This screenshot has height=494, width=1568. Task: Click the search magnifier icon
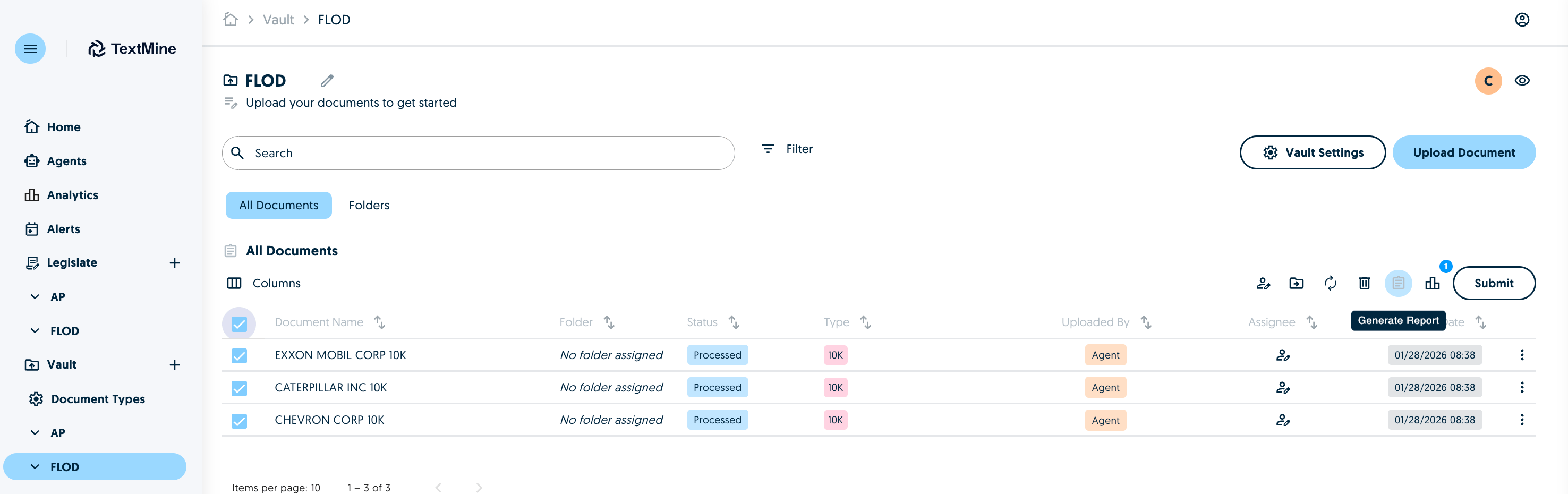pyautogui.click(x=237, y=152)
